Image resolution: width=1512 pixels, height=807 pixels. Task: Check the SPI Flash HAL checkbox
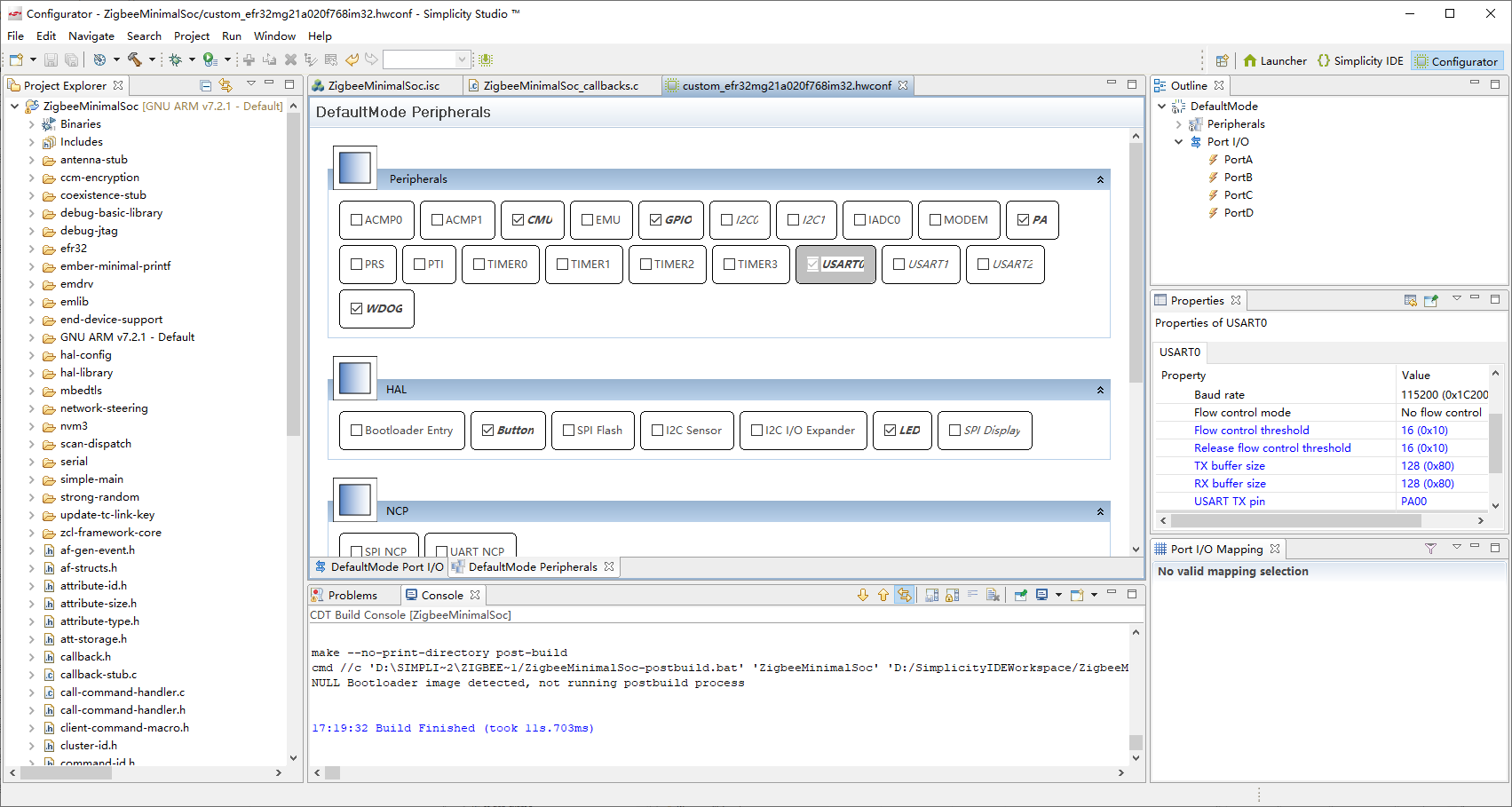coord(569,431)
